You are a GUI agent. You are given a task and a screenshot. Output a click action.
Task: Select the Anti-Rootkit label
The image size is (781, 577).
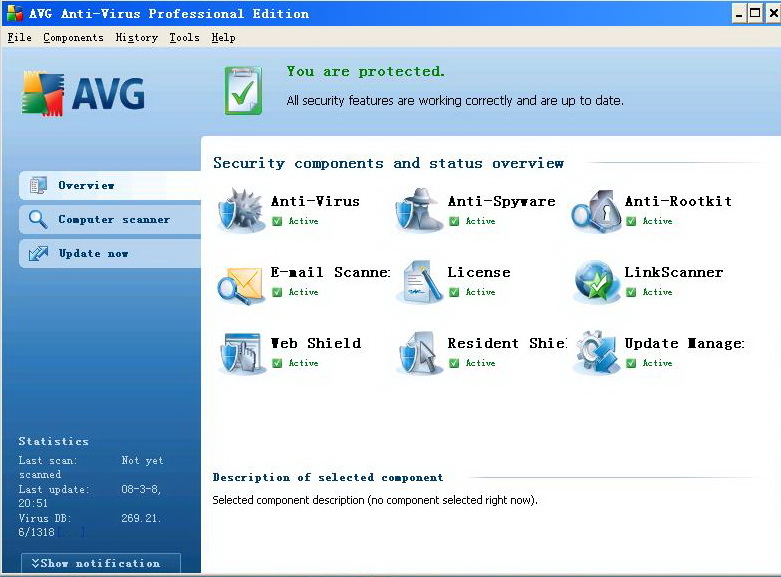[678, 201]
